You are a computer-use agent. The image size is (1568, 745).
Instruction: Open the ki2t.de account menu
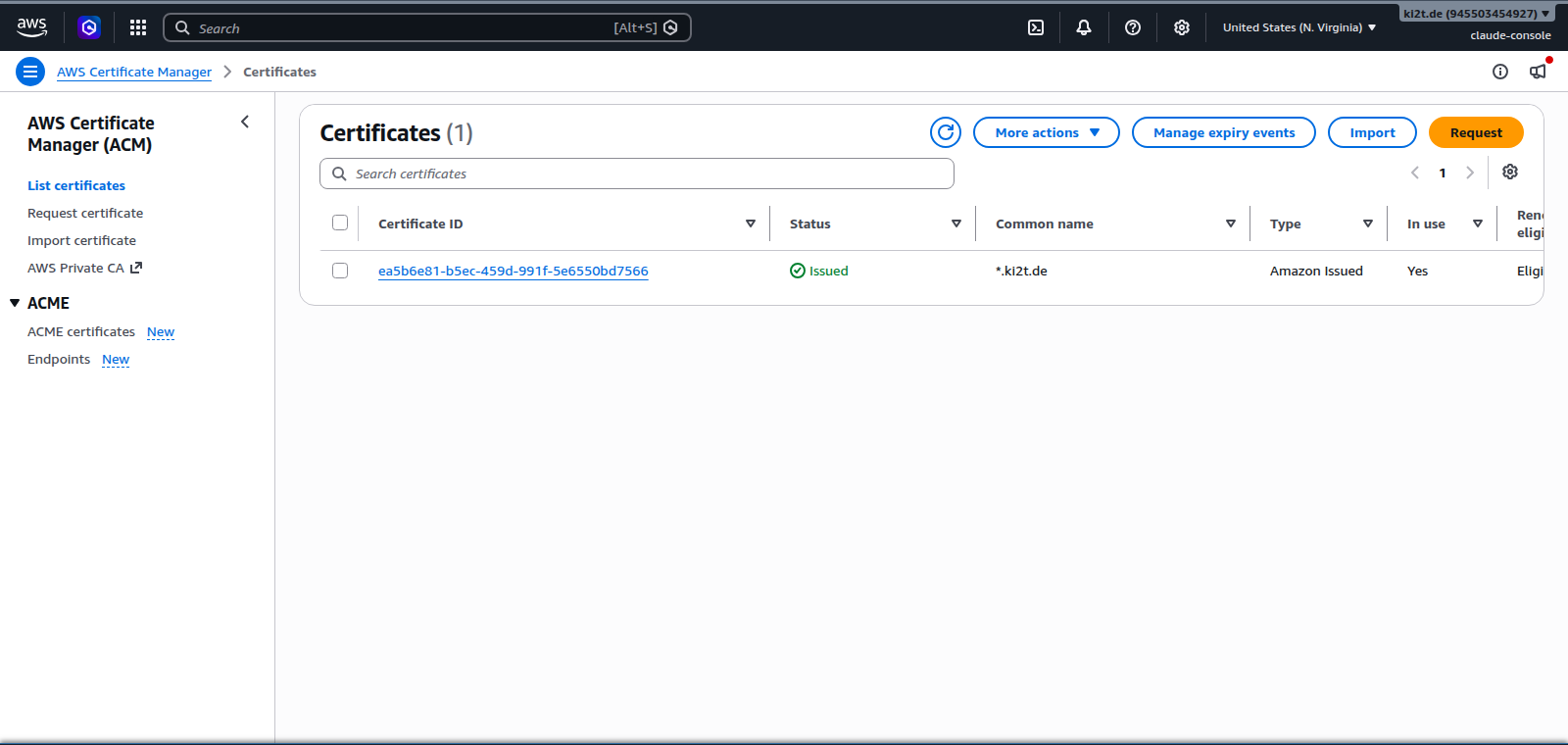(x=1476, y=14)
